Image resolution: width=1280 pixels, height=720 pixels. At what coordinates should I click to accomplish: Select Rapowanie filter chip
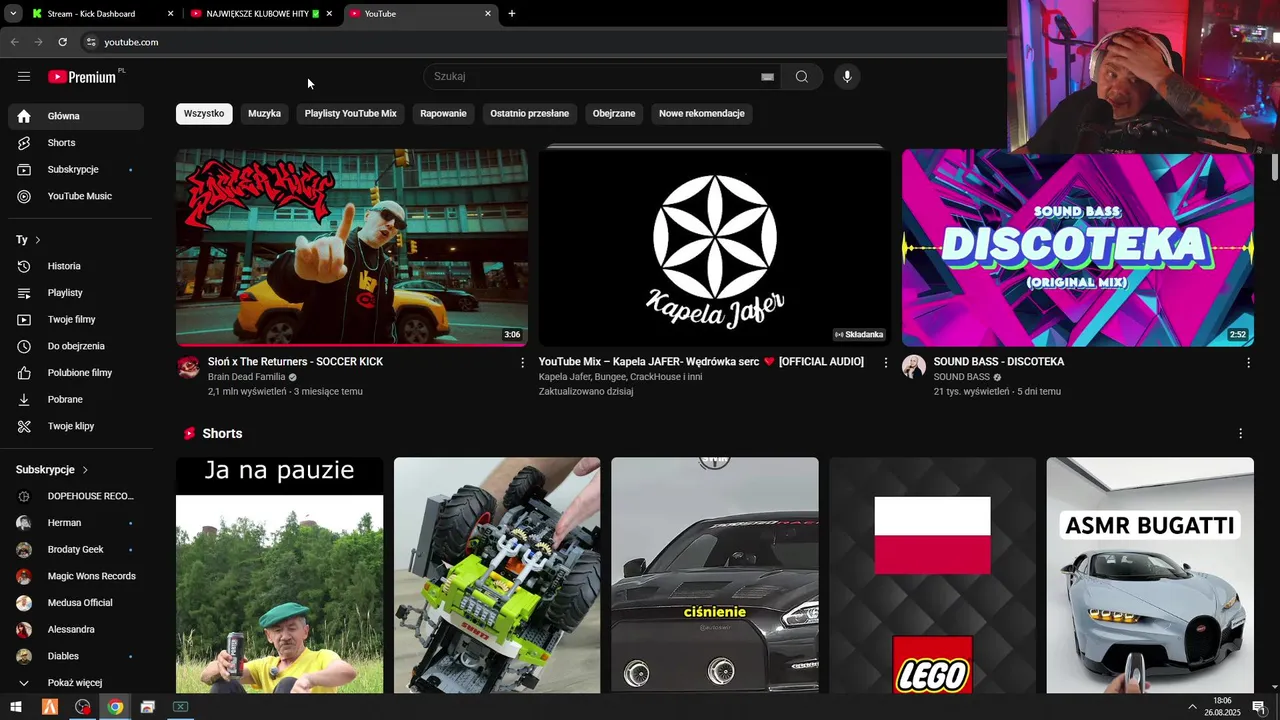click(443, 114)
